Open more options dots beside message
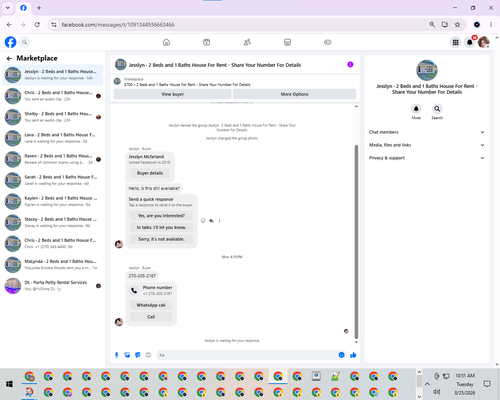The image size is (500, 400). (x=219, y=221)
